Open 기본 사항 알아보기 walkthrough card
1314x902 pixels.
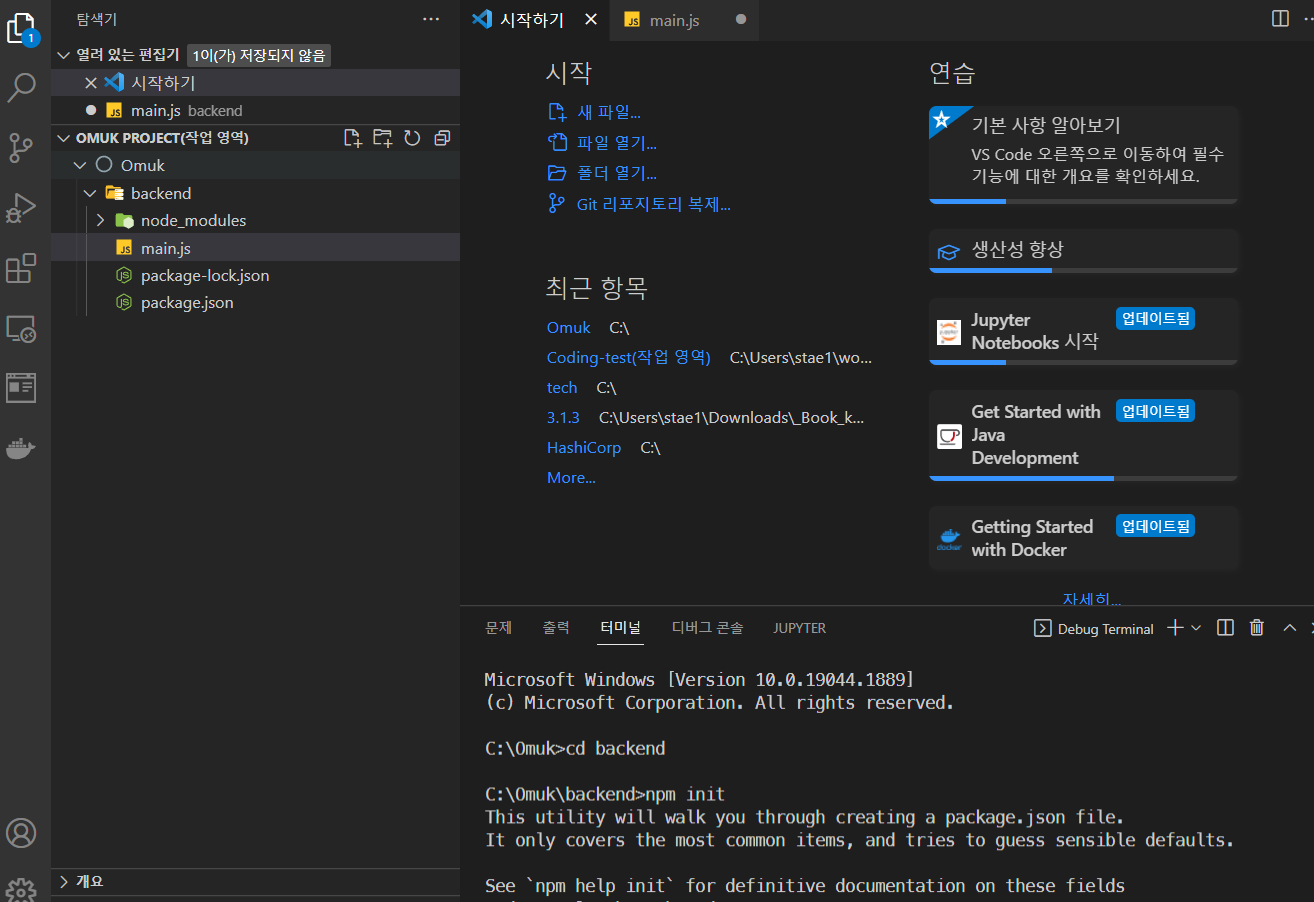(1084, 155)
